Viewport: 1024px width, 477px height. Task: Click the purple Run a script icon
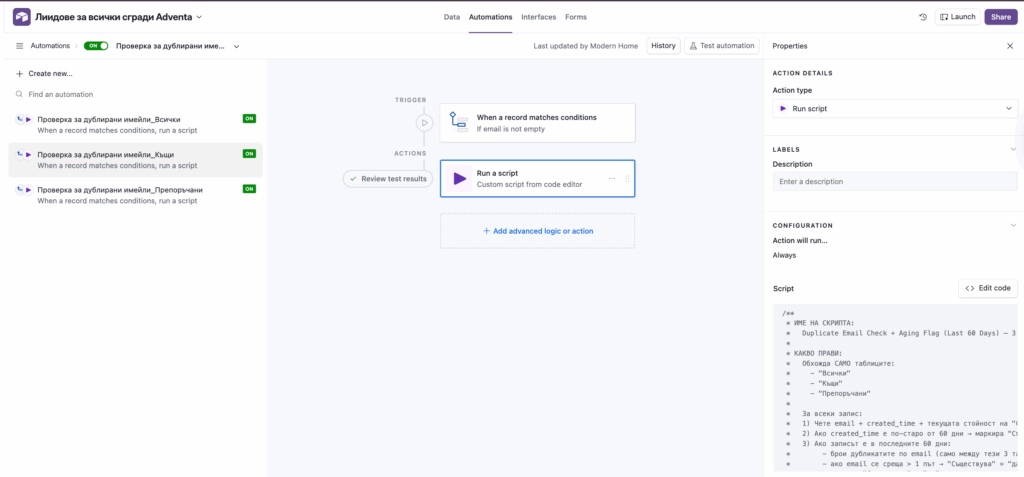pos(459,179)
